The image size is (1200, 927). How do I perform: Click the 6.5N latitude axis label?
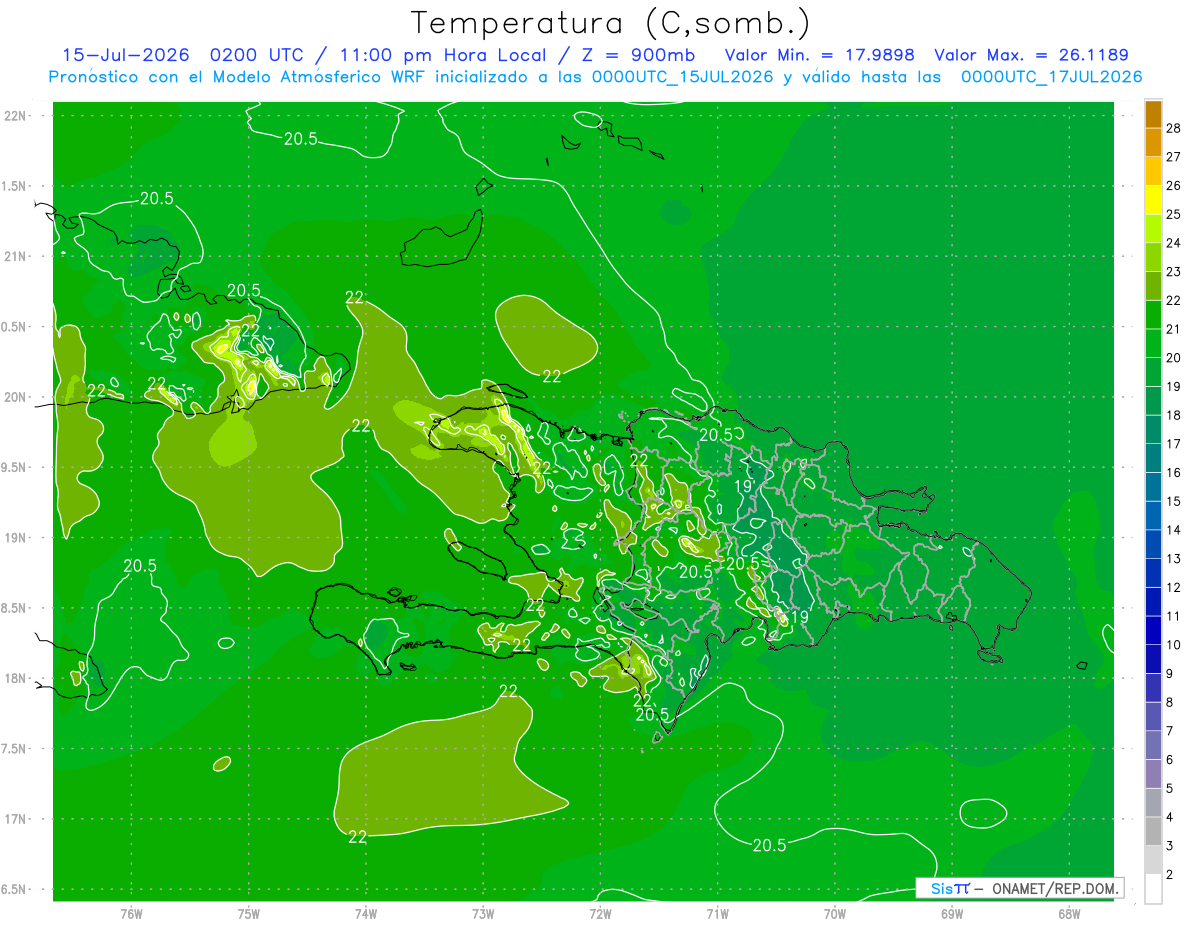(x=14, y=889)
